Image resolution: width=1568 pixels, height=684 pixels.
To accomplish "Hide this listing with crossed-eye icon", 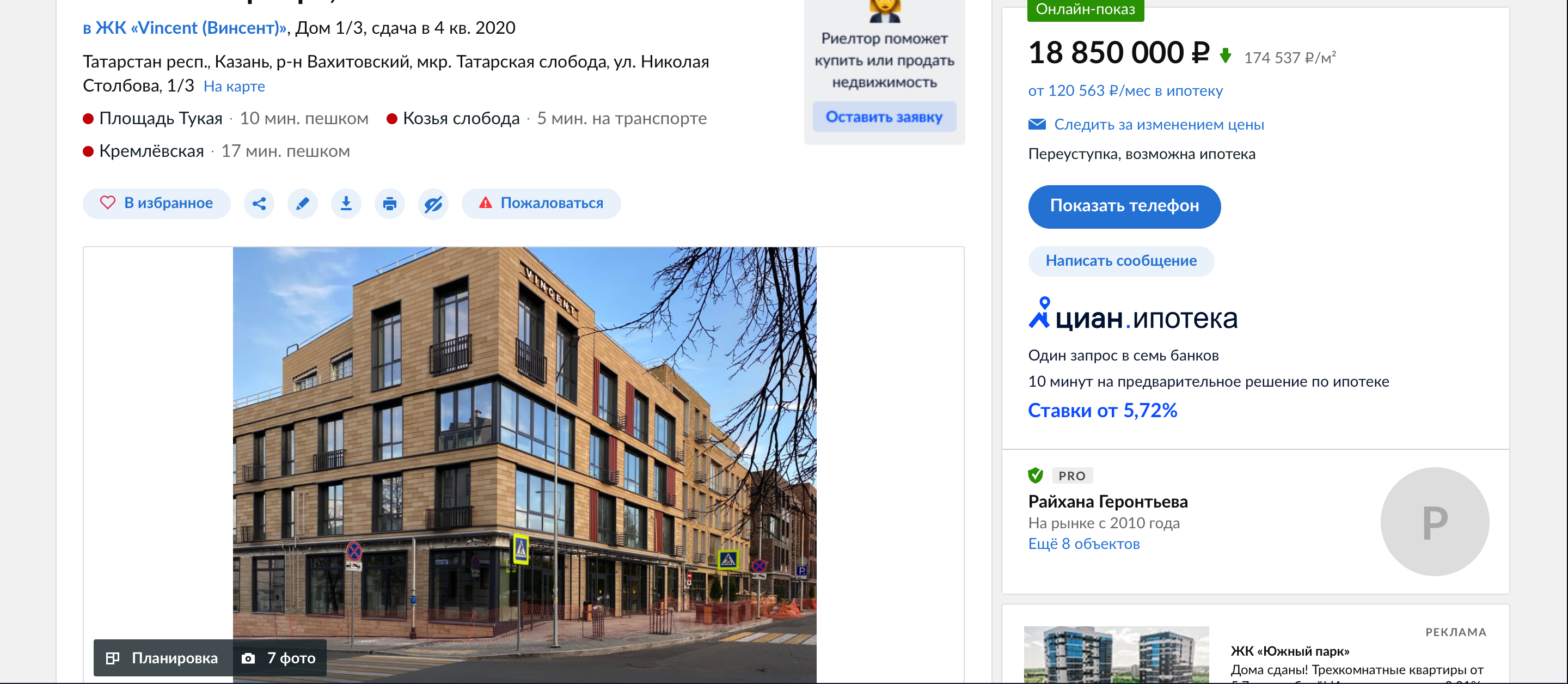I will (x=433, y=204).
